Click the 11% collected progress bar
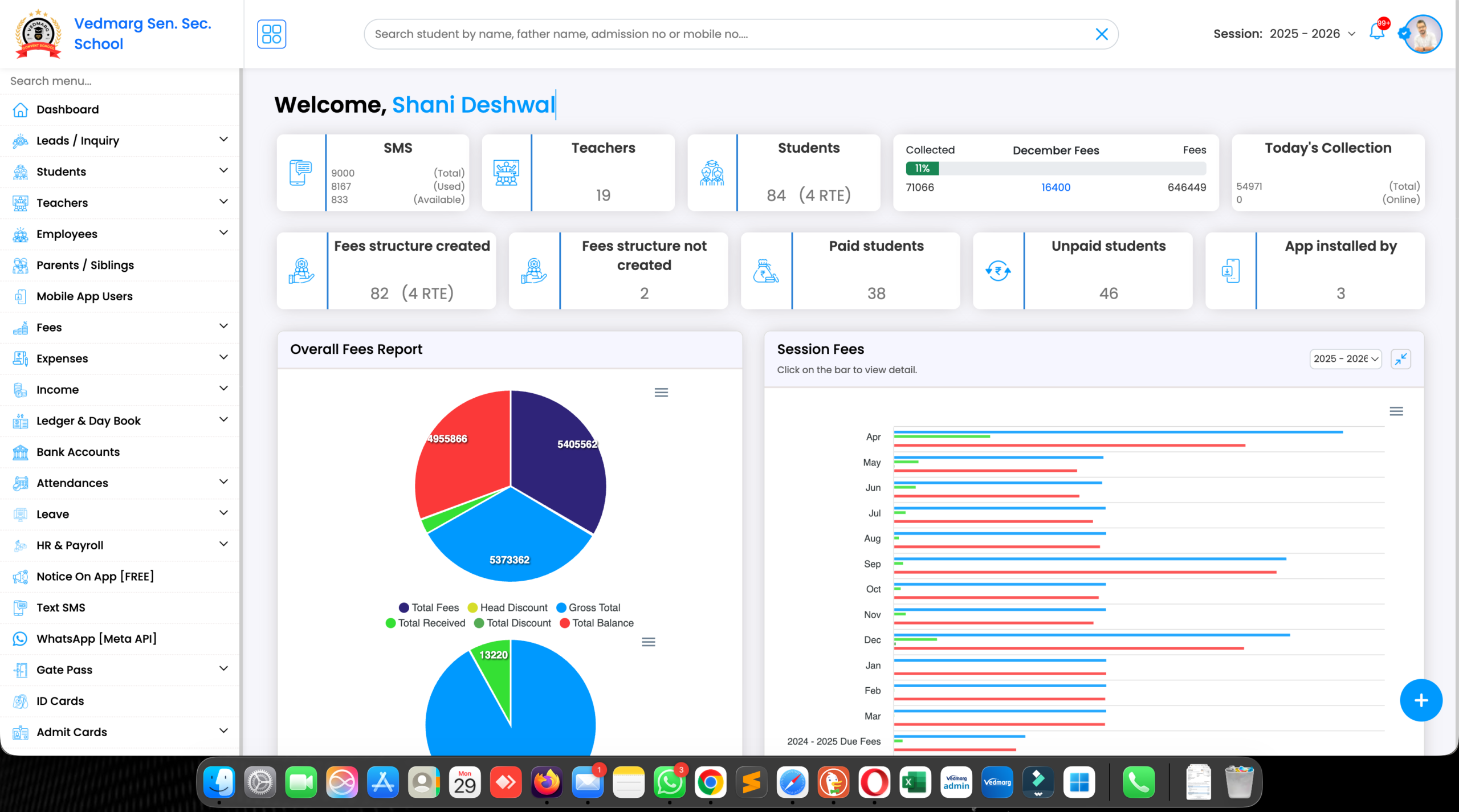 tap(922, 169)
